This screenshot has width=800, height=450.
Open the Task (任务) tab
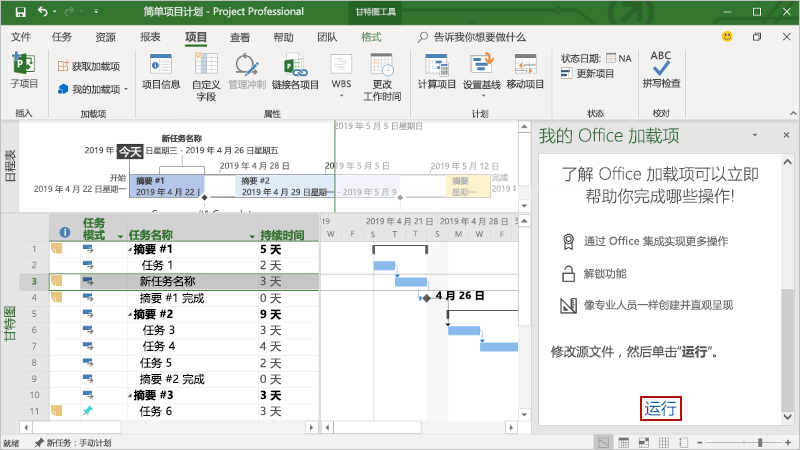pos(62,37)
